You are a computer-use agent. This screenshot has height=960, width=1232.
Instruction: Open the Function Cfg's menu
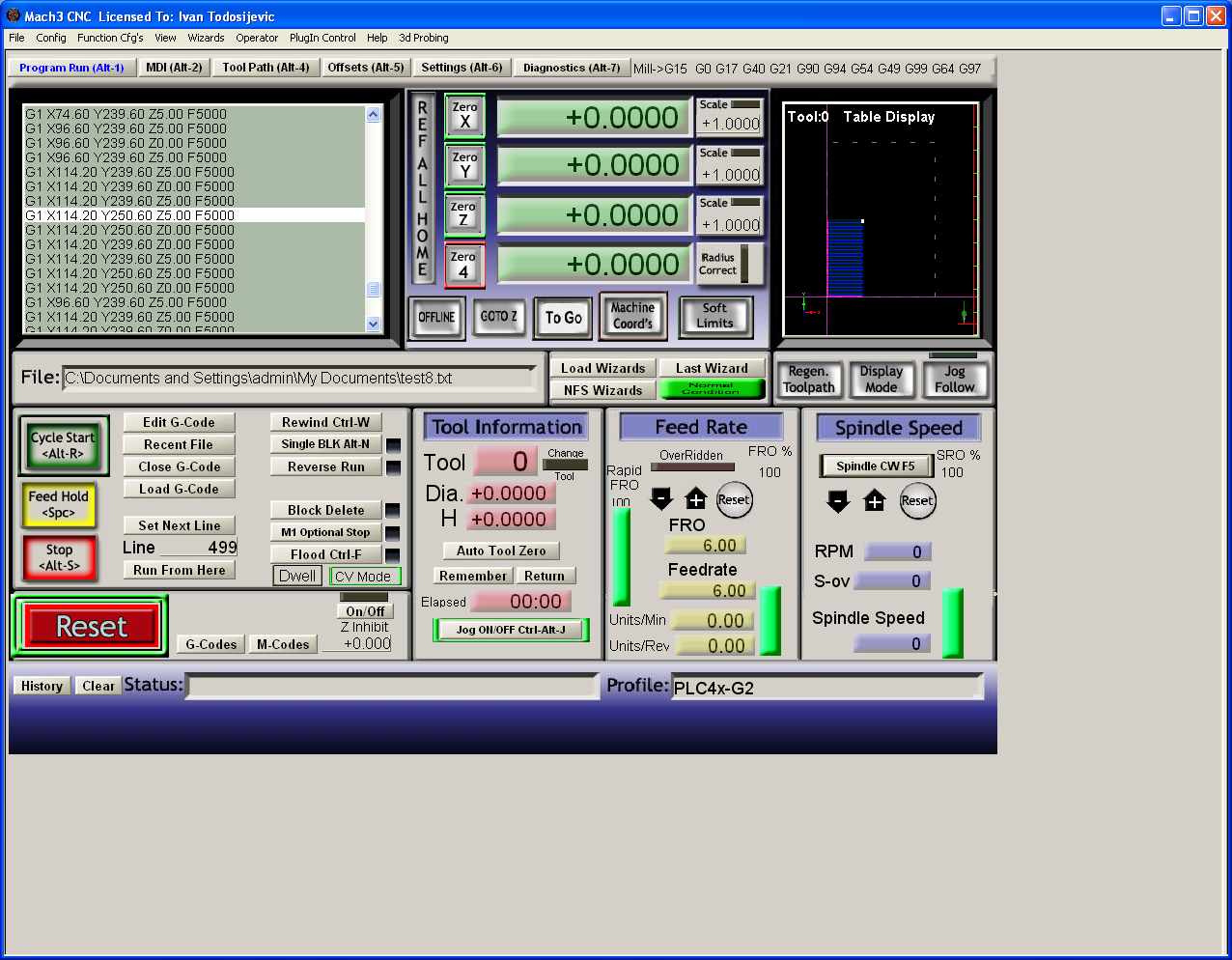[110, 38]
